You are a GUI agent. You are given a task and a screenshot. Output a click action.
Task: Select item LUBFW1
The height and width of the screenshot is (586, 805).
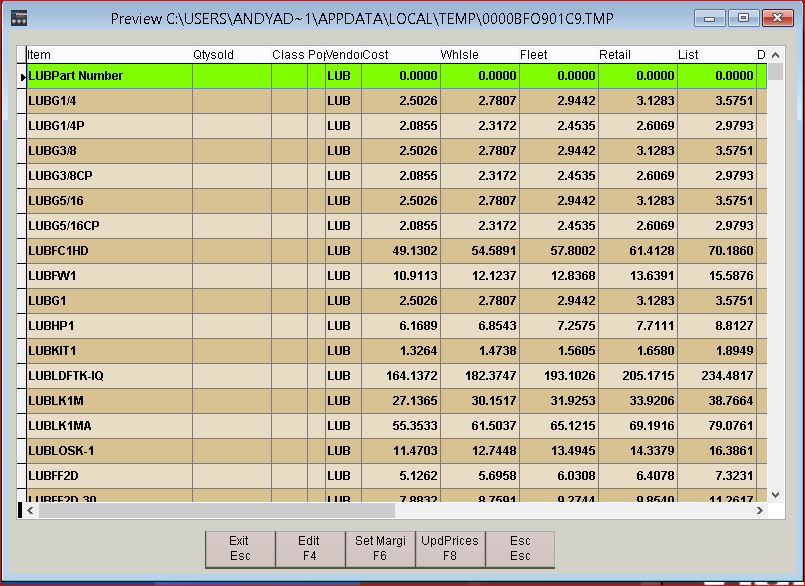tap(109, 276)
